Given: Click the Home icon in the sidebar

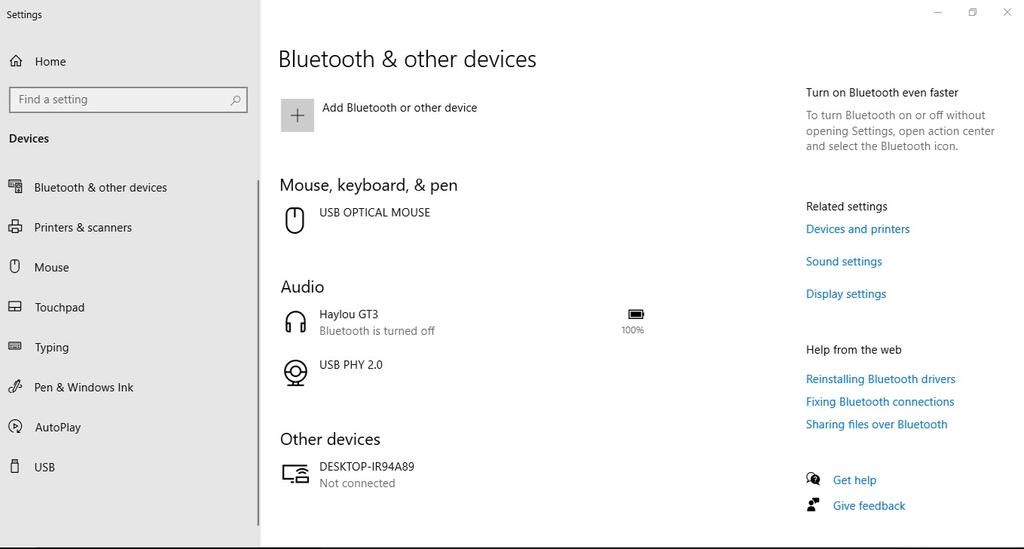Looking at the screenshot, I should click(16, 61).
